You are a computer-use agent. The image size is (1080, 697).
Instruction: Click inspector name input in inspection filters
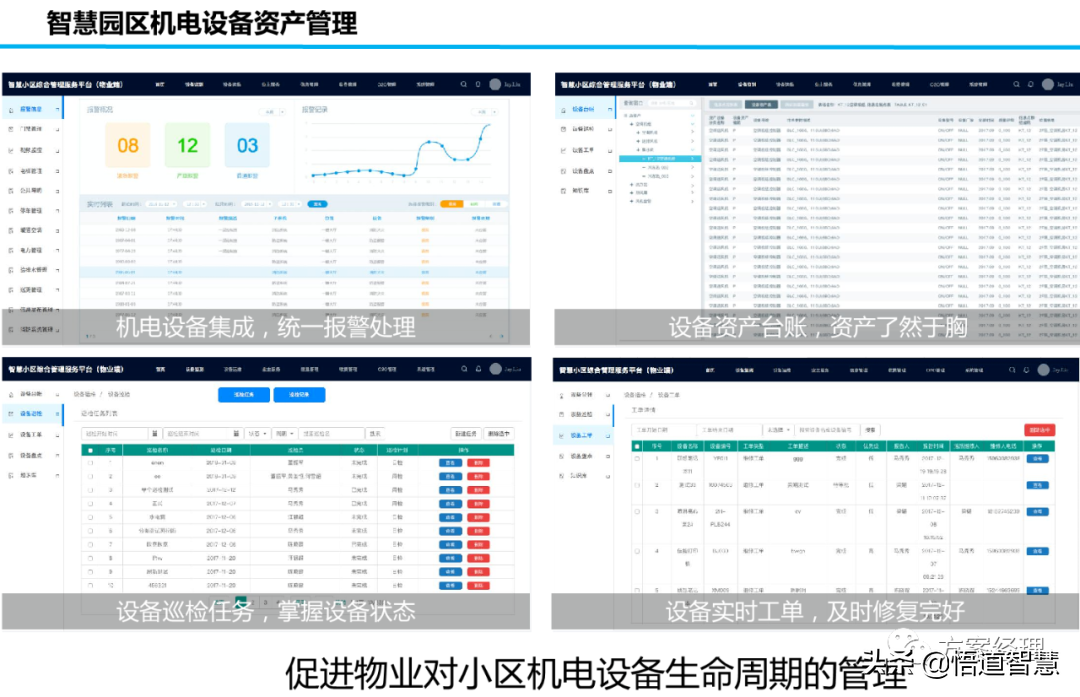(332, 433)
